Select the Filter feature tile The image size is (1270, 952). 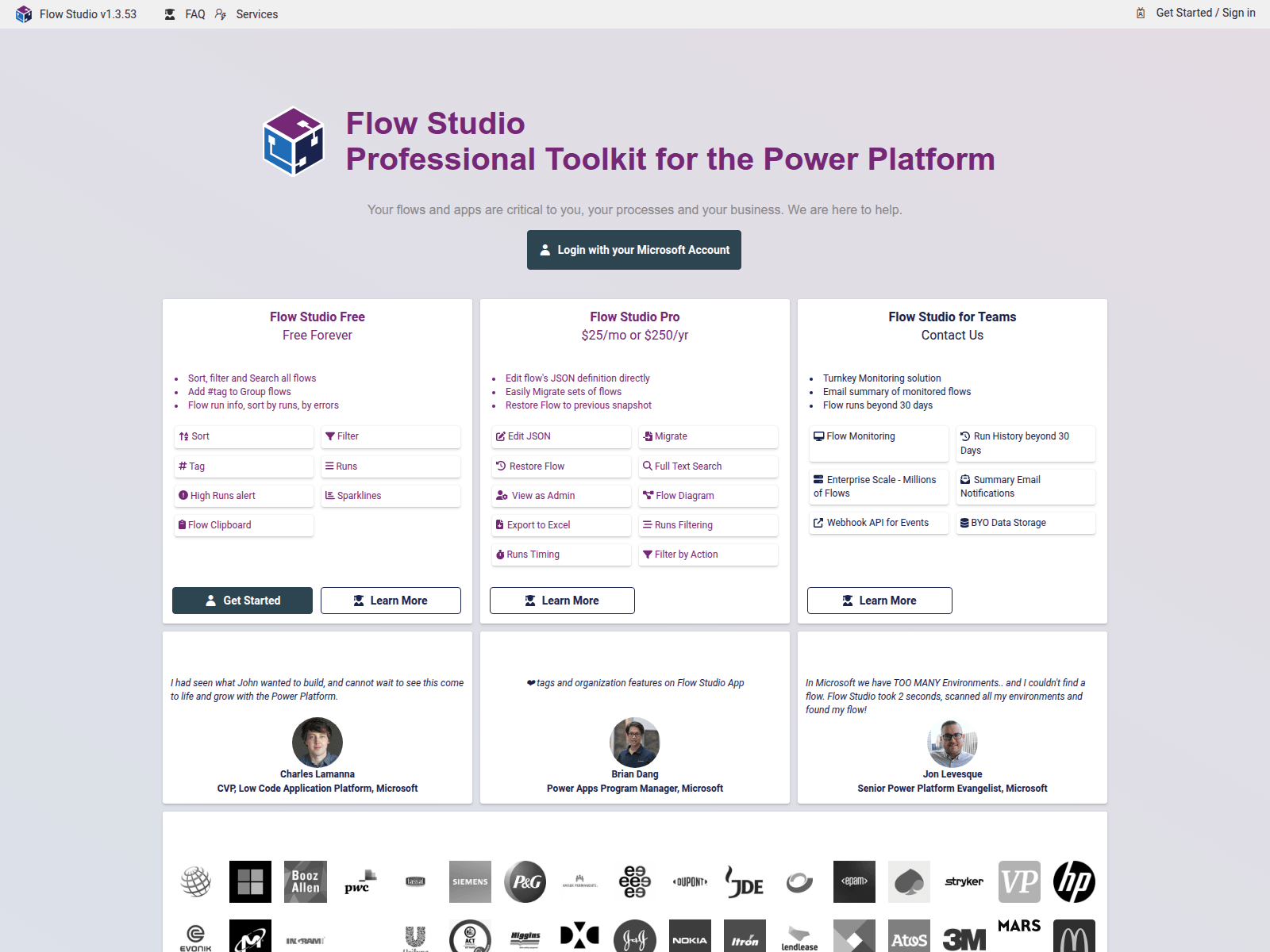pyautogui.click(x=391, y=436)
